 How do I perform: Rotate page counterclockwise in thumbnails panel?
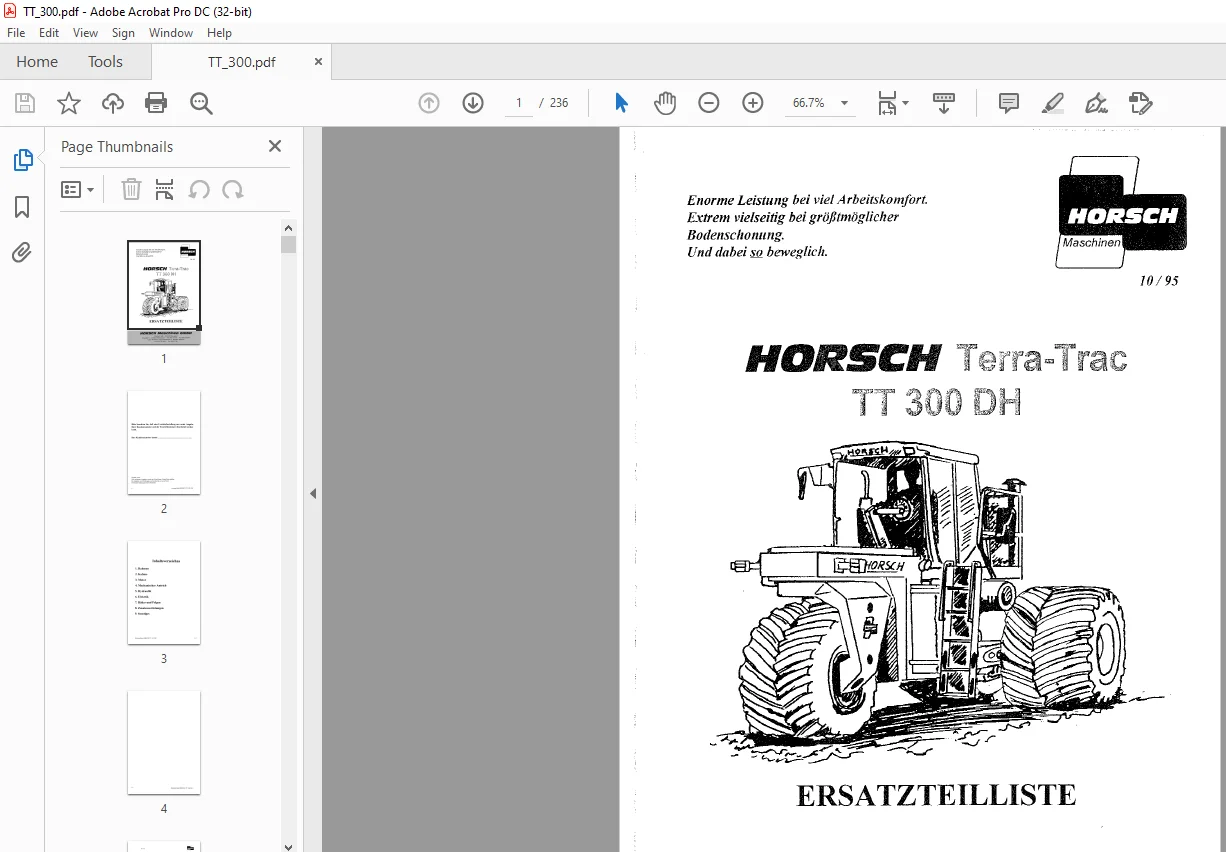(199, 190)
